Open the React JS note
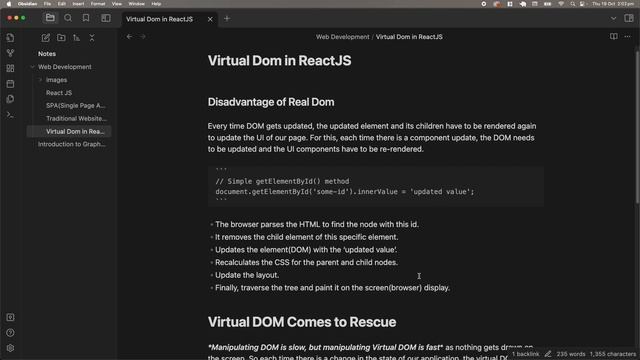The width and height of the screenshot is (640, 360). click(x=59, y=93)
